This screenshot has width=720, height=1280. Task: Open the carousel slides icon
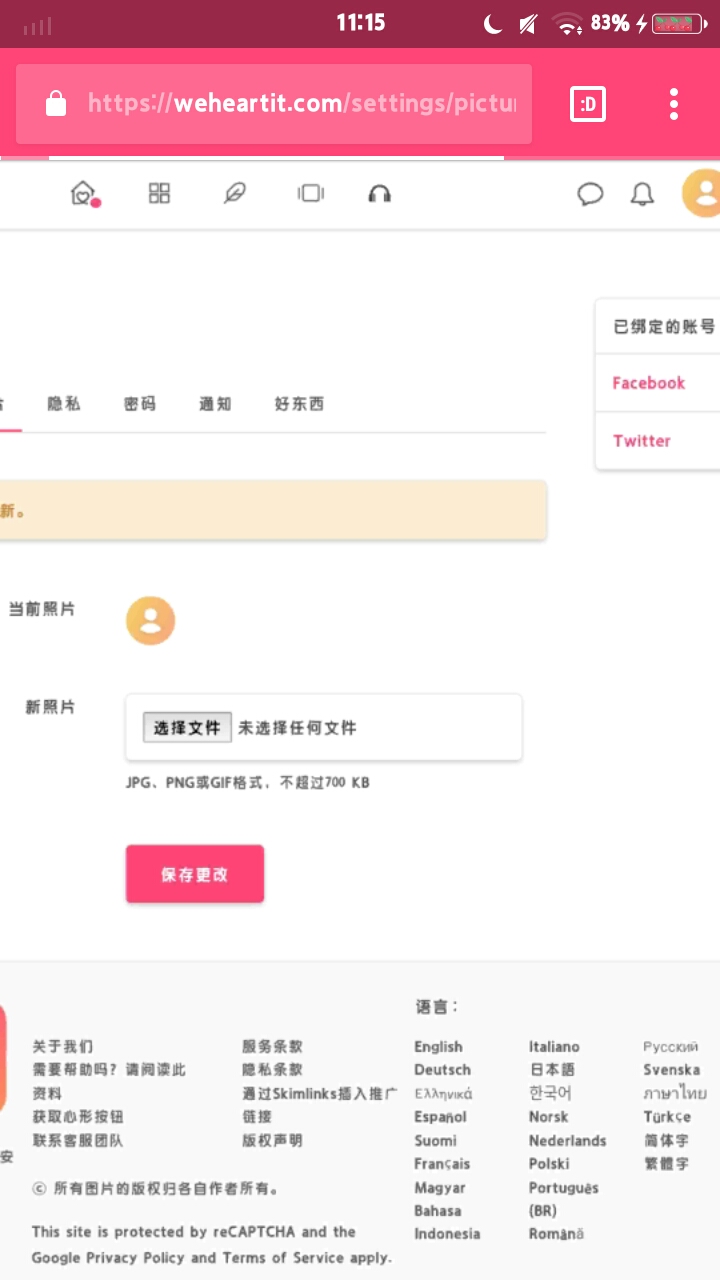(x=311, y=193)
